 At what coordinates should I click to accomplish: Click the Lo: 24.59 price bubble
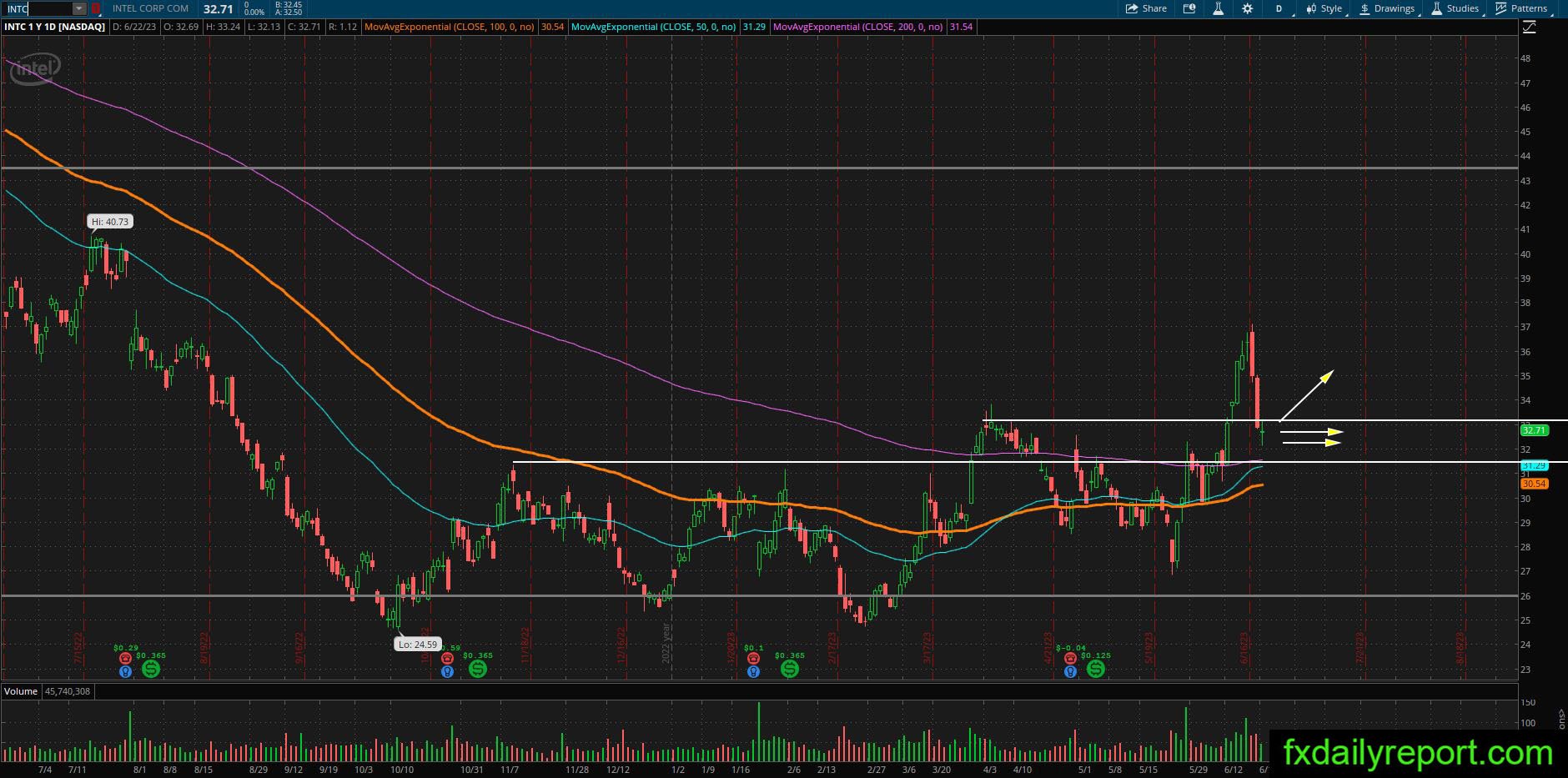417,644
